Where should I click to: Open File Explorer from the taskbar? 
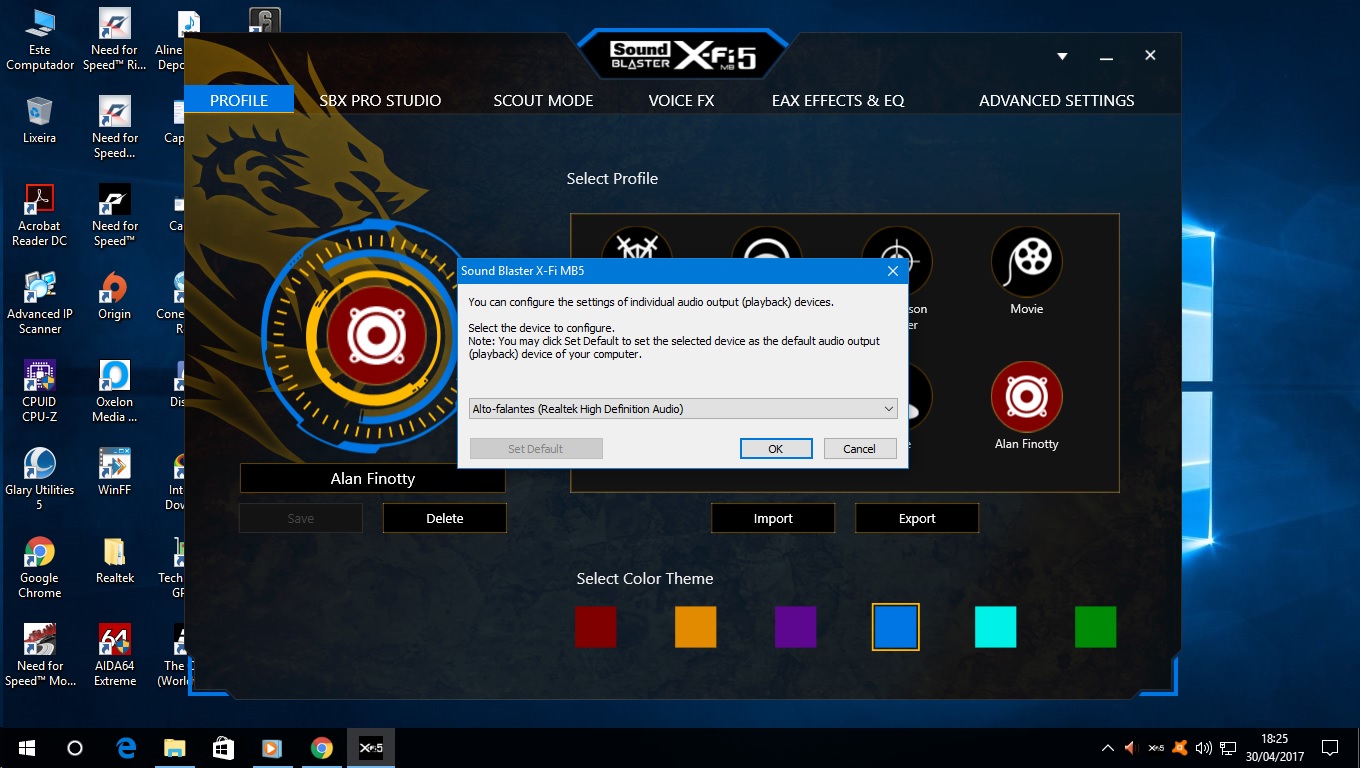pyautogui.click(x=175, y=747)
